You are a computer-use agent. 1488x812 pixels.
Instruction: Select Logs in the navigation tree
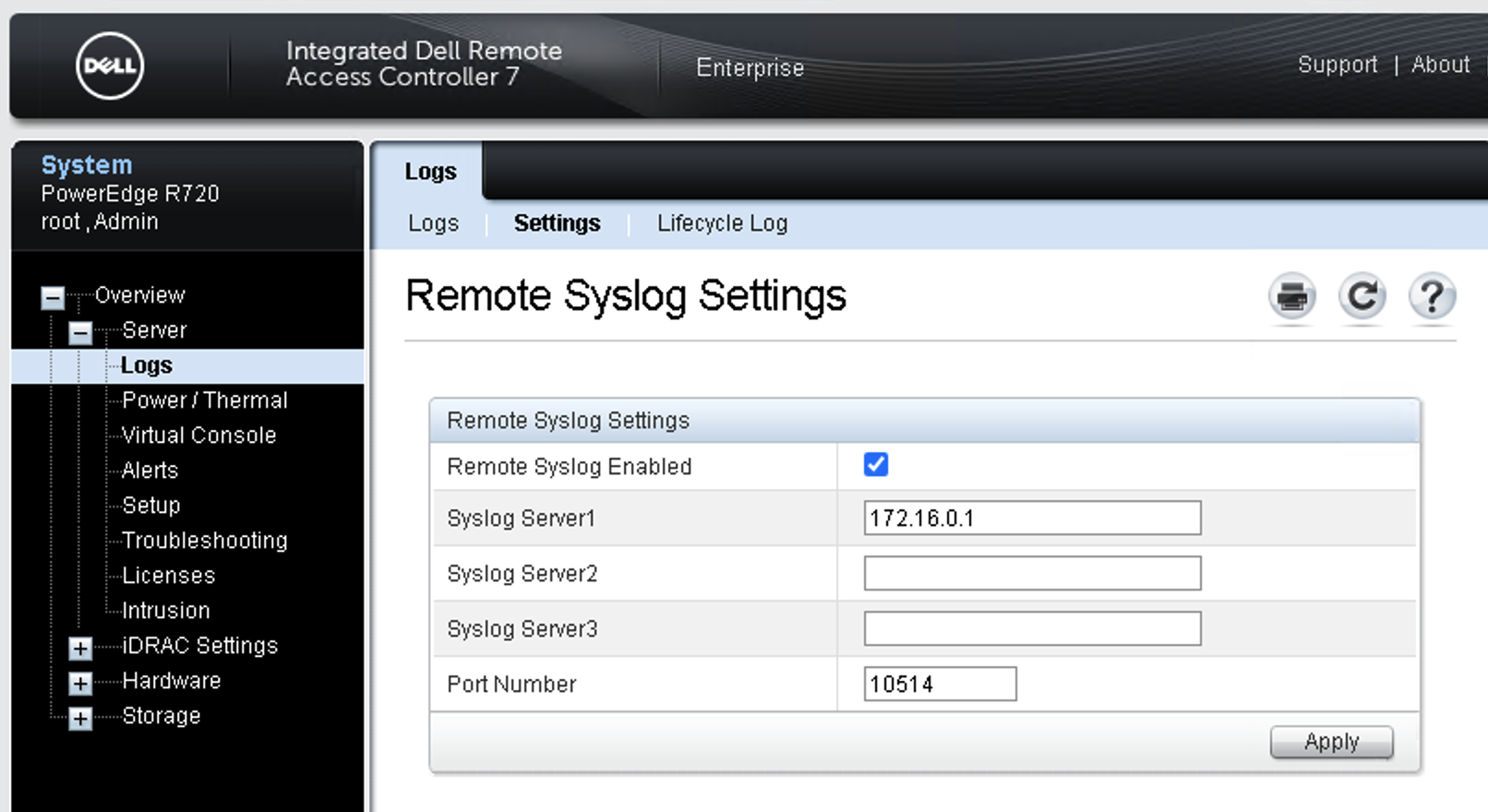(x=146, y=365)
